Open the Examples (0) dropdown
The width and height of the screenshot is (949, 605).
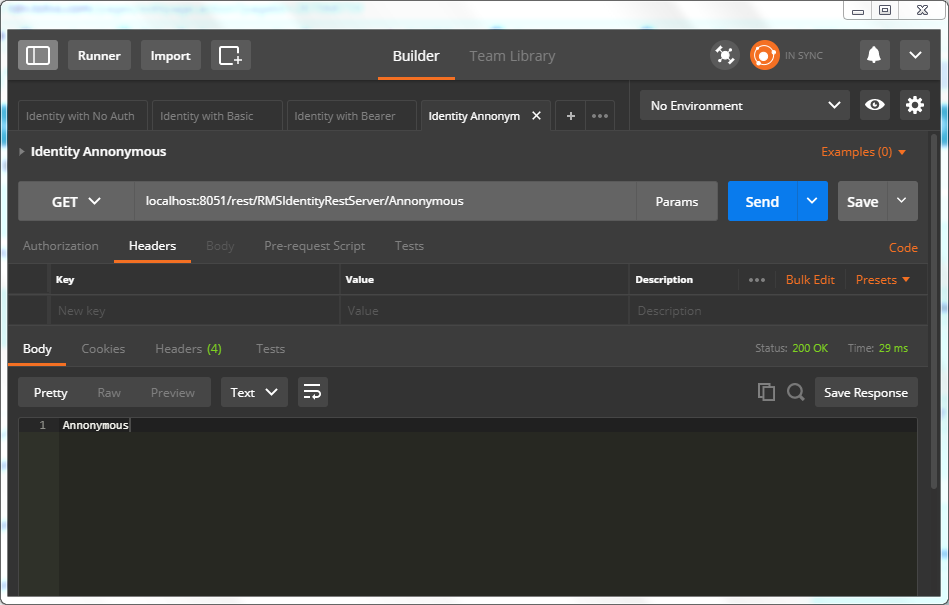pos(863,152)
